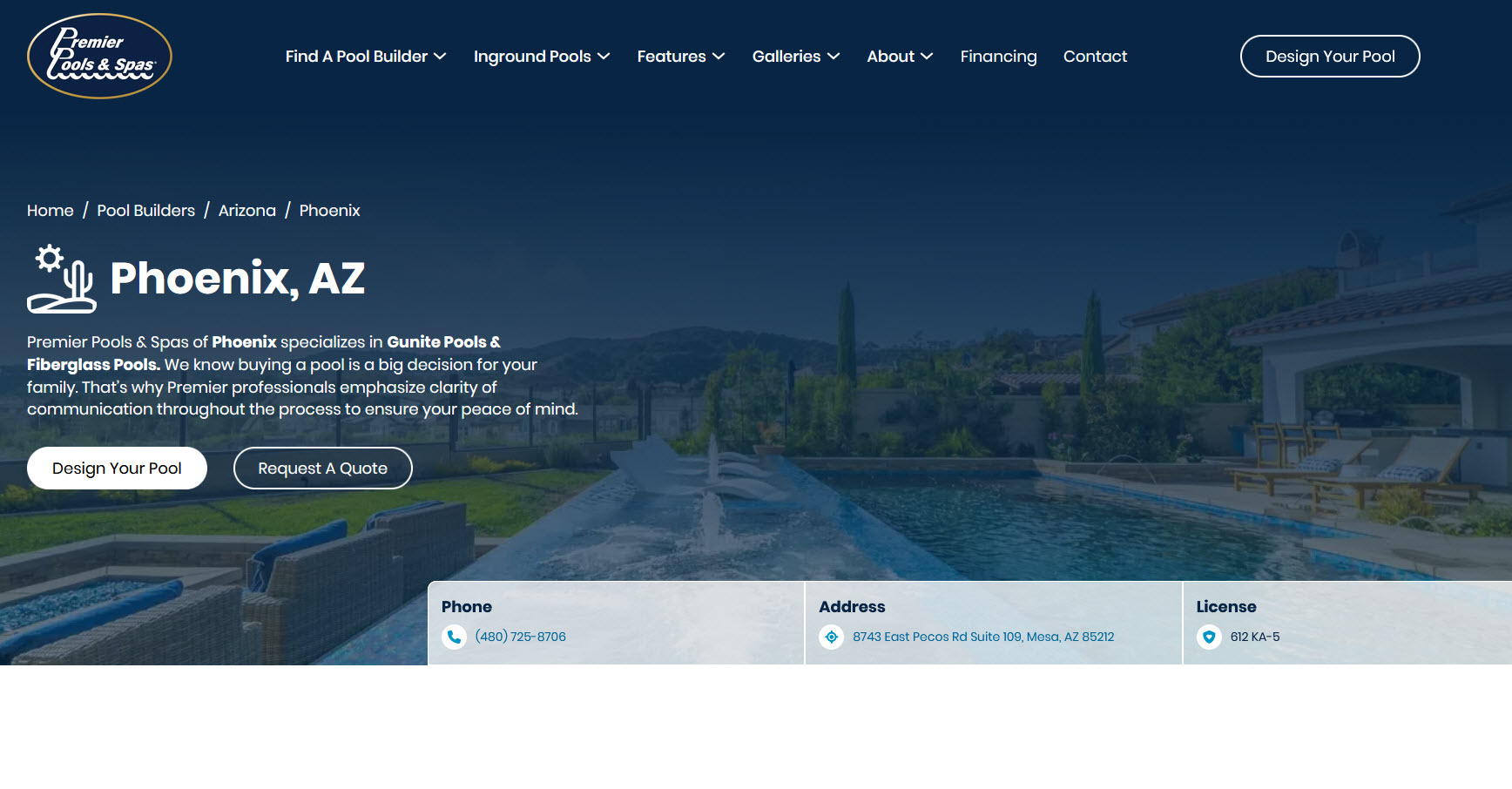Screen dimensions: 1512x789
Task: Expand the Find A Pool Builder chevron
Action: pos(440,57)
